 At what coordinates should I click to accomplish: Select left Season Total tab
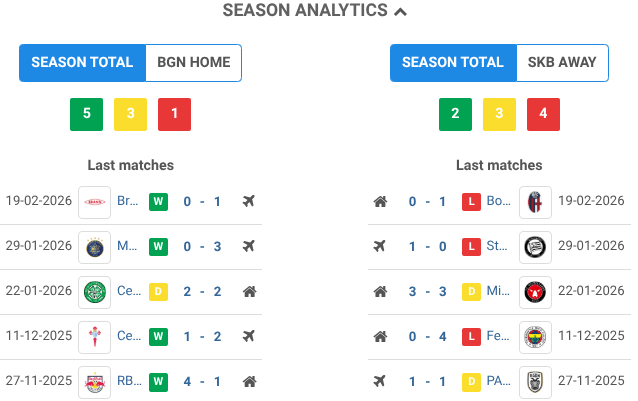82,62
